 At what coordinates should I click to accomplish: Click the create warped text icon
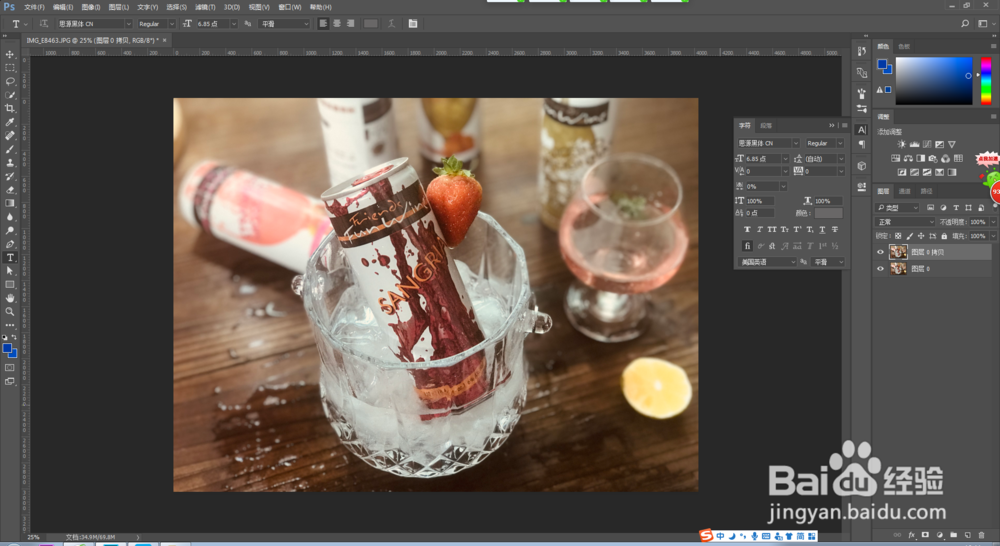391,24
